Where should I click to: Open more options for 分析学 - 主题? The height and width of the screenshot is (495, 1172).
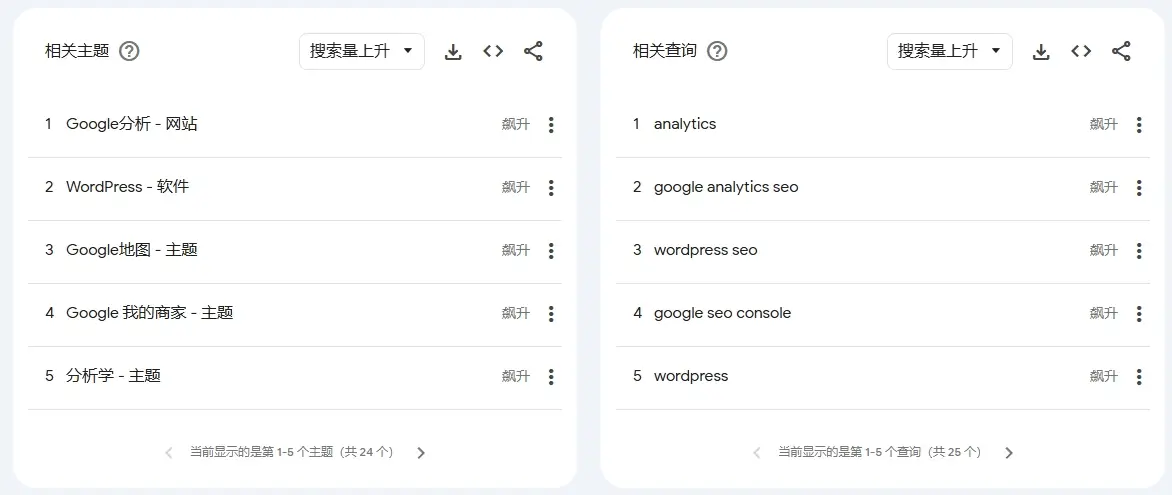coord(551,376)
